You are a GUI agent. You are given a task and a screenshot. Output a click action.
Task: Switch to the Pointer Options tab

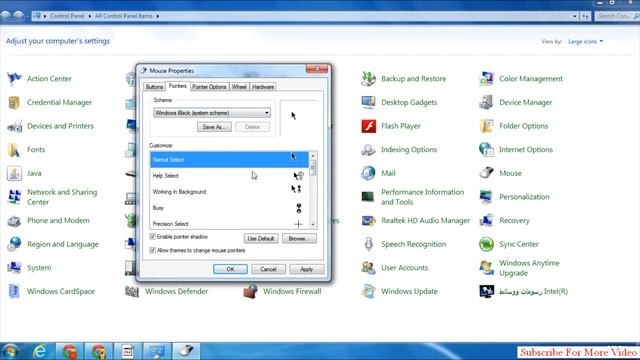point(209,87)
